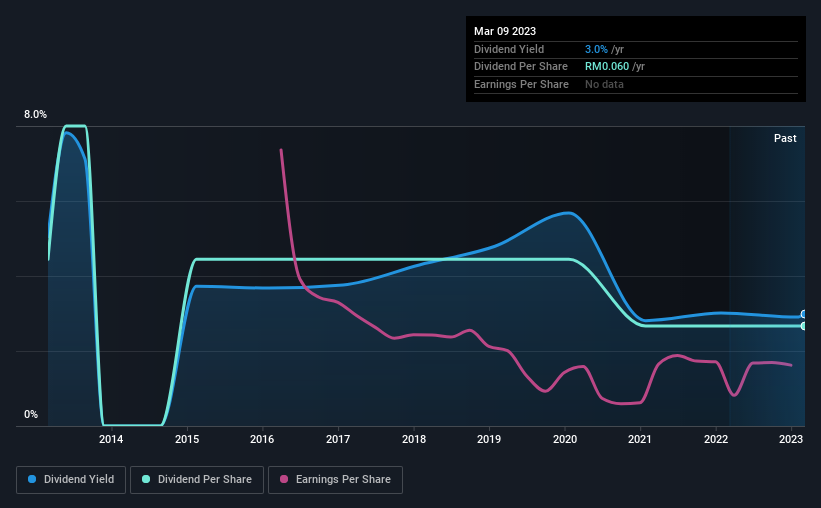The image size is (821, 508).
Task: Click the 8.0% y-axis label
Action: point(35,115)
